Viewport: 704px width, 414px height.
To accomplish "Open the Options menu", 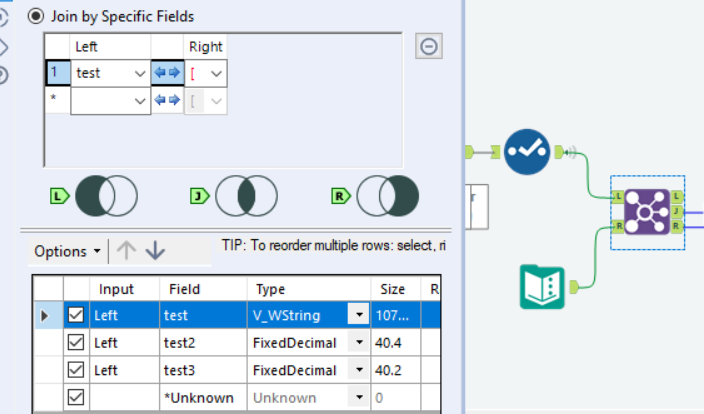I will pyautogui.click(x=67, y=251).
